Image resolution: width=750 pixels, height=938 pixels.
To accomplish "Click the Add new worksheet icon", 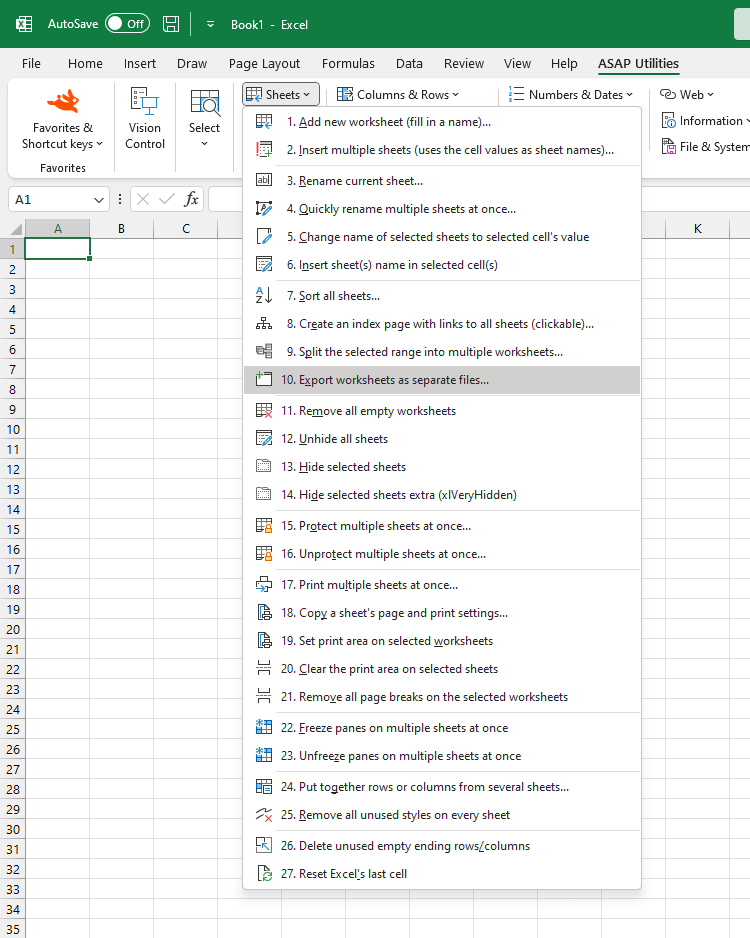I will [x=264, y=122].
